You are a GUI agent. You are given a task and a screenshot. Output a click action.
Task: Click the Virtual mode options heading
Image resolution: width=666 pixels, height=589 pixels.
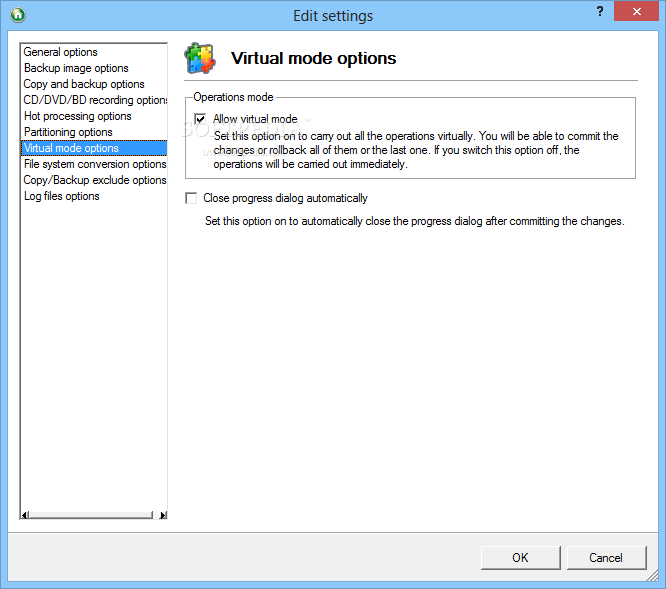click(x=313, y=58)
